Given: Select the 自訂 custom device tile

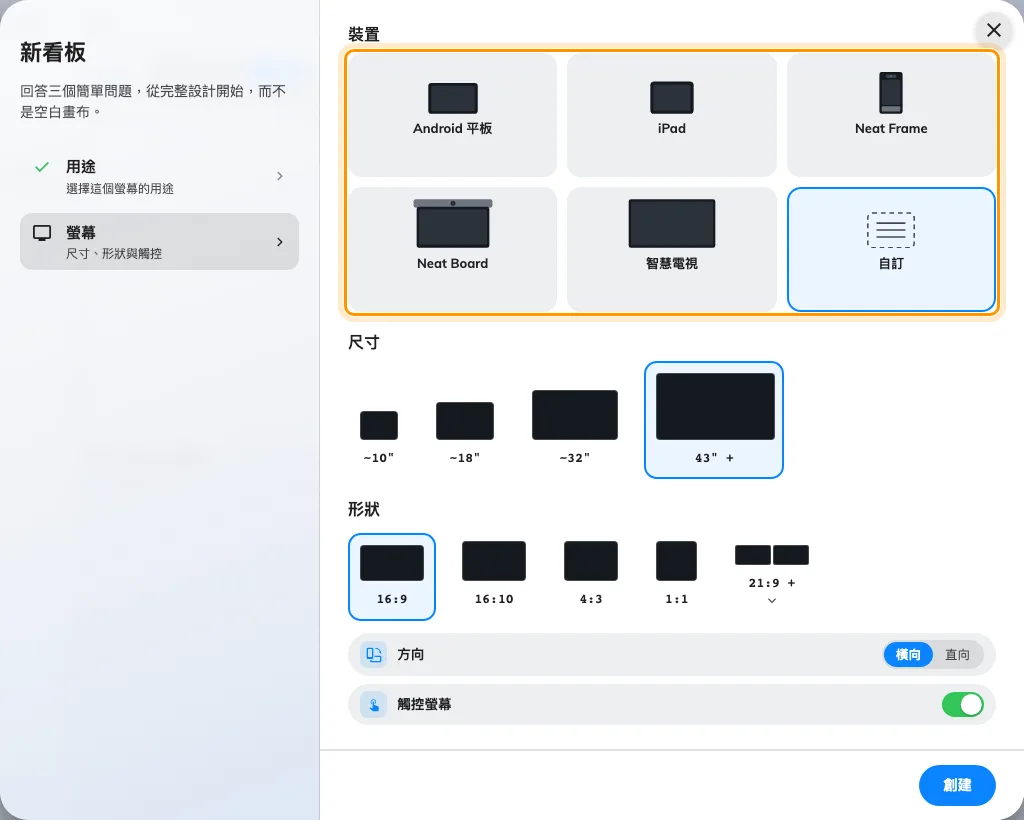Looking at the screenshot, I should pos(891,249).
